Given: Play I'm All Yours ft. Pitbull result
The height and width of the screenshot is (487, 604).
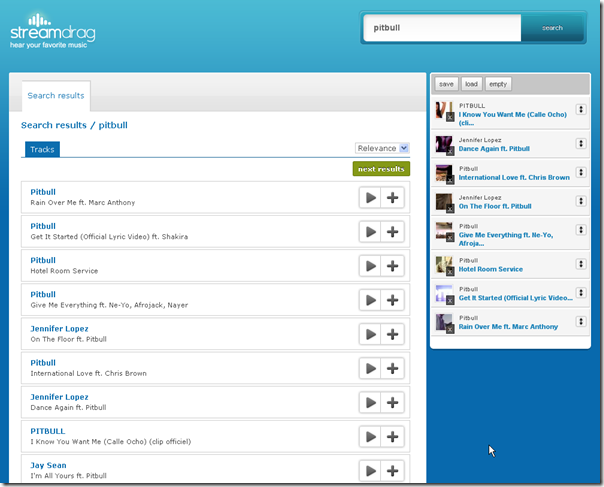Looking at the screenshot, I should coord(370,470).
